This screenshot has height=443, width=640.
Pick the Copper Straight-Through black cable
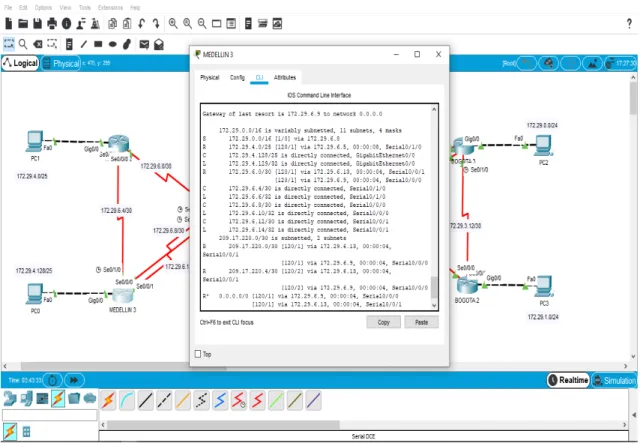click(145, 400)
